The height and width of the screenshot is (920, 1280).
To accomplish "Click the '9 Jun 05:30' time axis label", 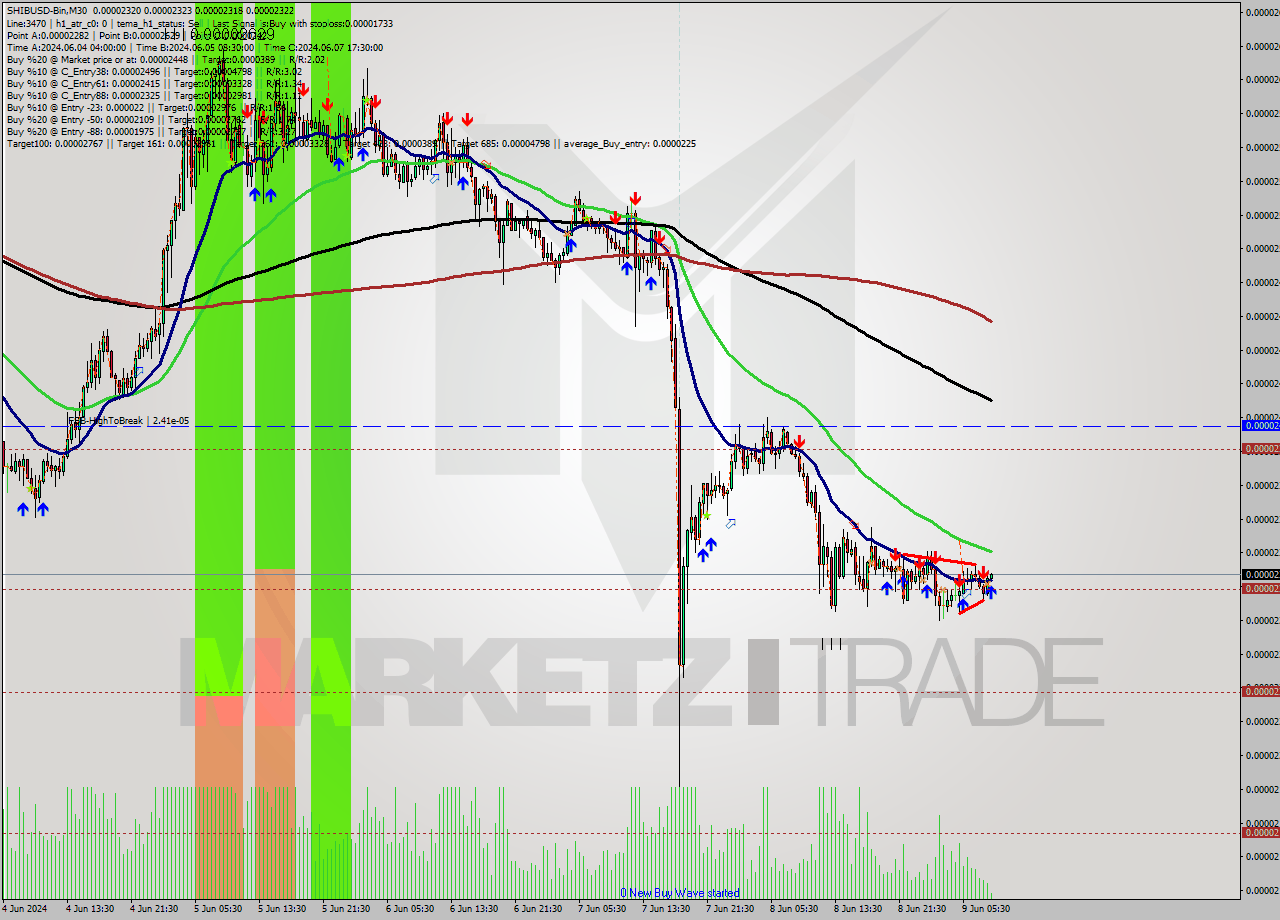I will click(985, 909).
